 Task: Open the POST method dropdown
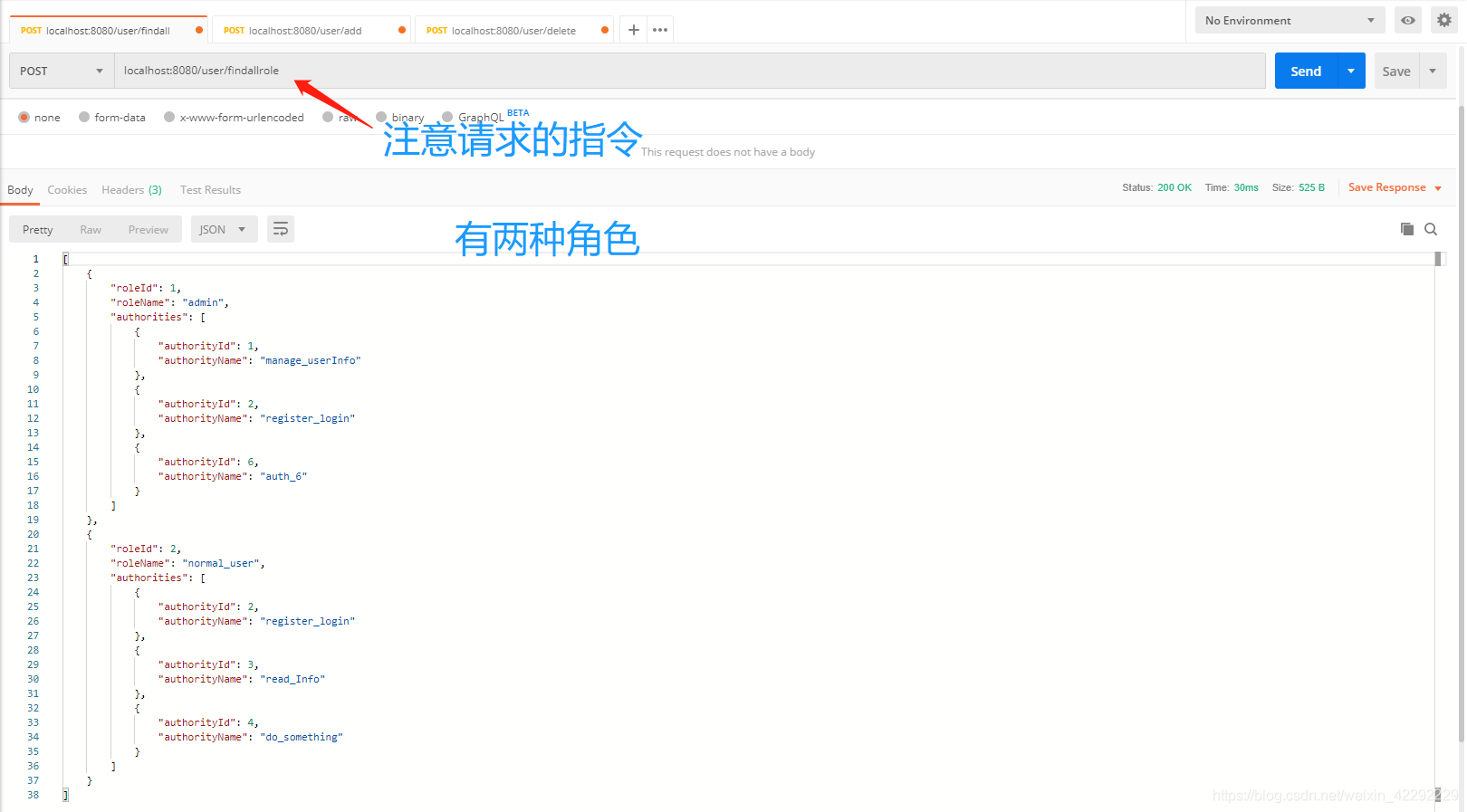tap(62, 71)
